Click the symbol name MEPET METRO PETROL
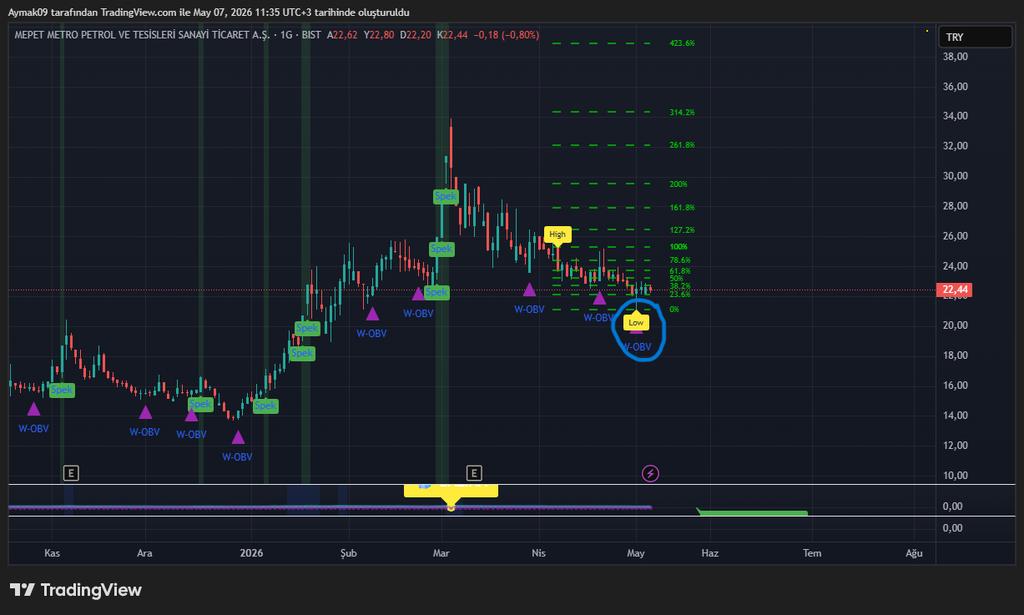The image size is (1024, 615). pos(142,35)
